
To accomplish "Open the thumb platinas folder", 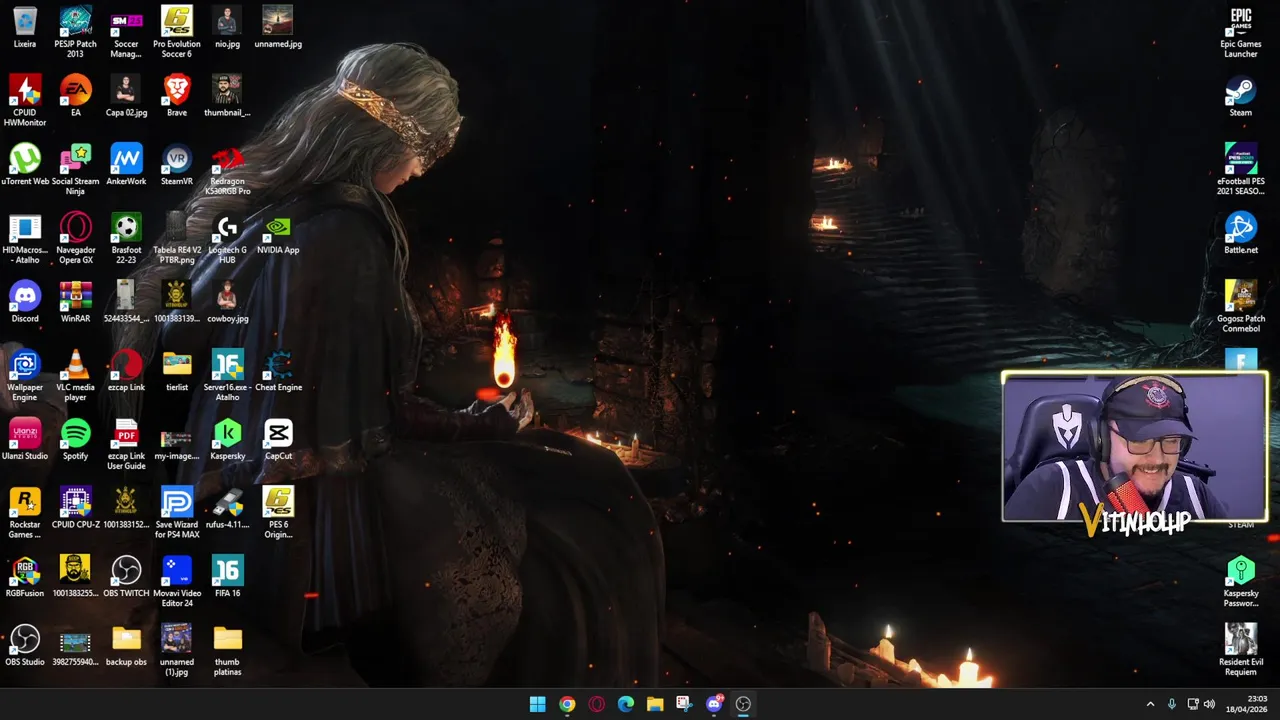I will (x=227, y=650).
